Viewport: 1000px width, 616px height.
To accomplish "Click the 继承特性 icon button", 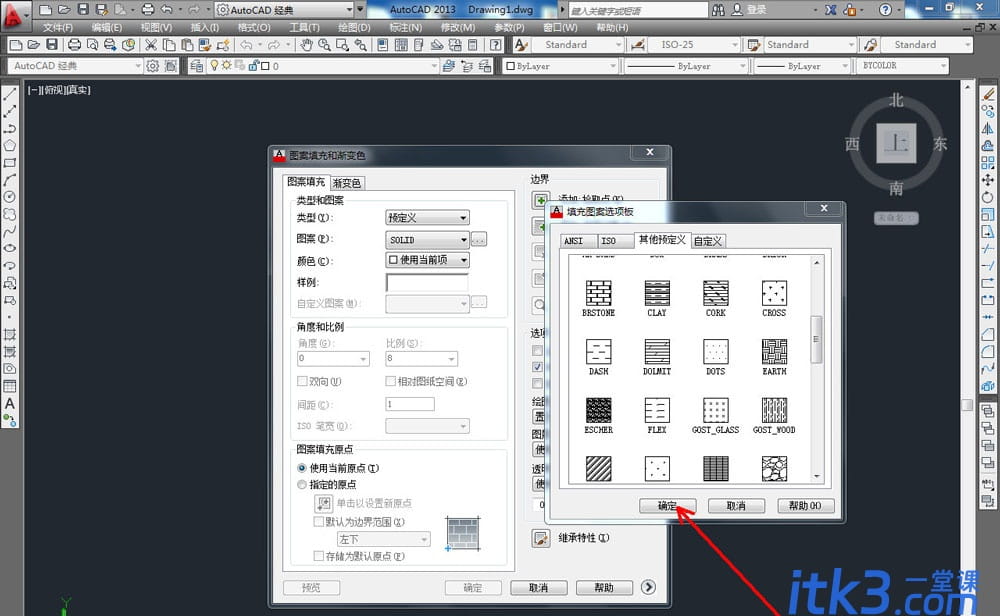I will click(541, 538).
